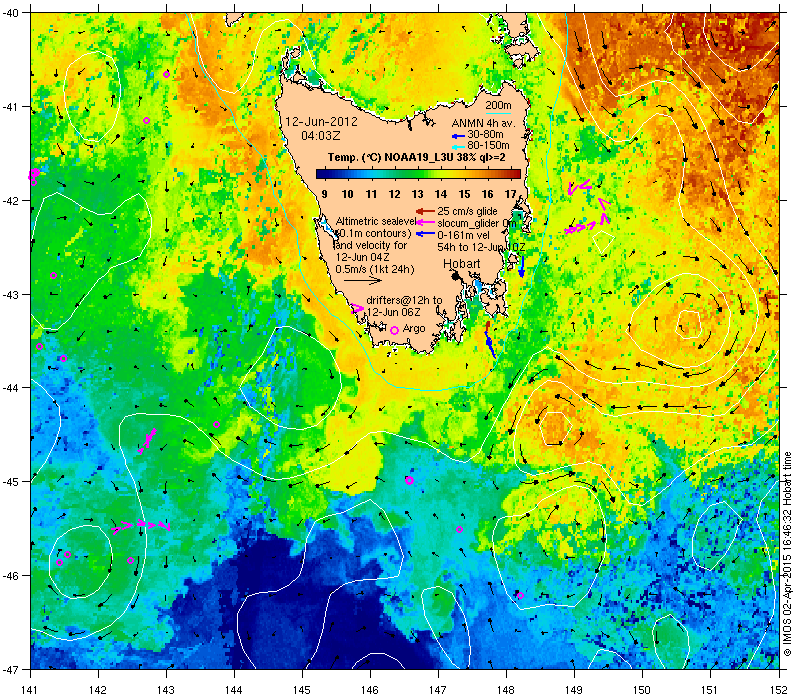The width and height of the screenshot is (800, 700).
Task: Click the red 25 cm/s glide arrow
Action: (x=426, y=211)
